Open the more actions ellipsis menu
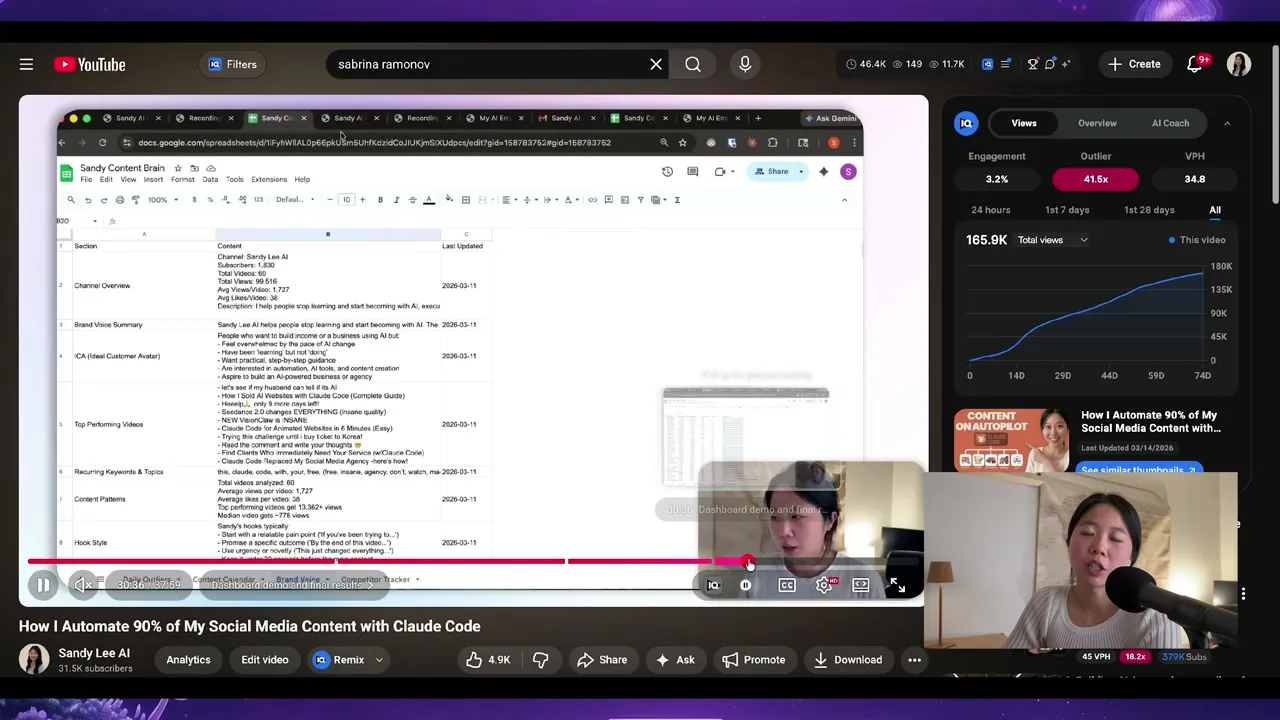 pyautogui.click(x=914, y=660)
